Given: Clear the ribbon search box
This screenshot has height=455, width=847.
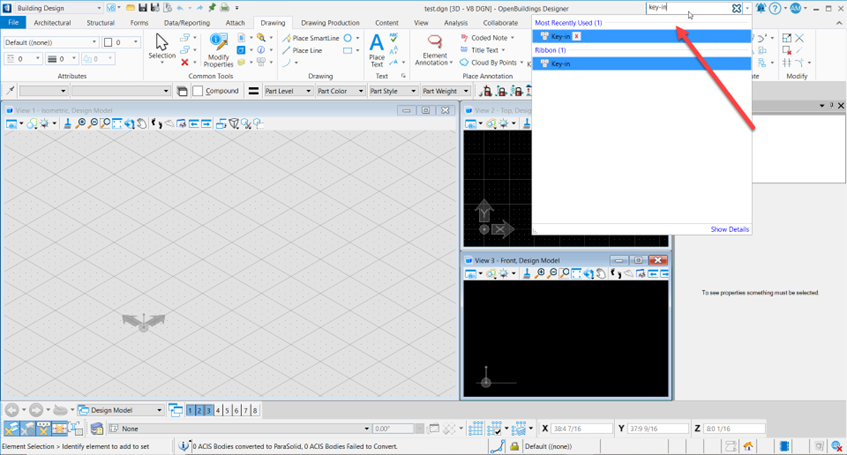Looking at the screenshot, I should (736, 8).
